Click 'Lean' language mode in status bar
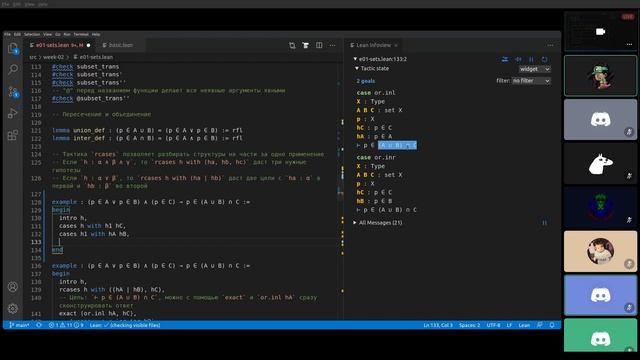Image resolution: width=640 pixels, height=360 pixels. point(524,325)
